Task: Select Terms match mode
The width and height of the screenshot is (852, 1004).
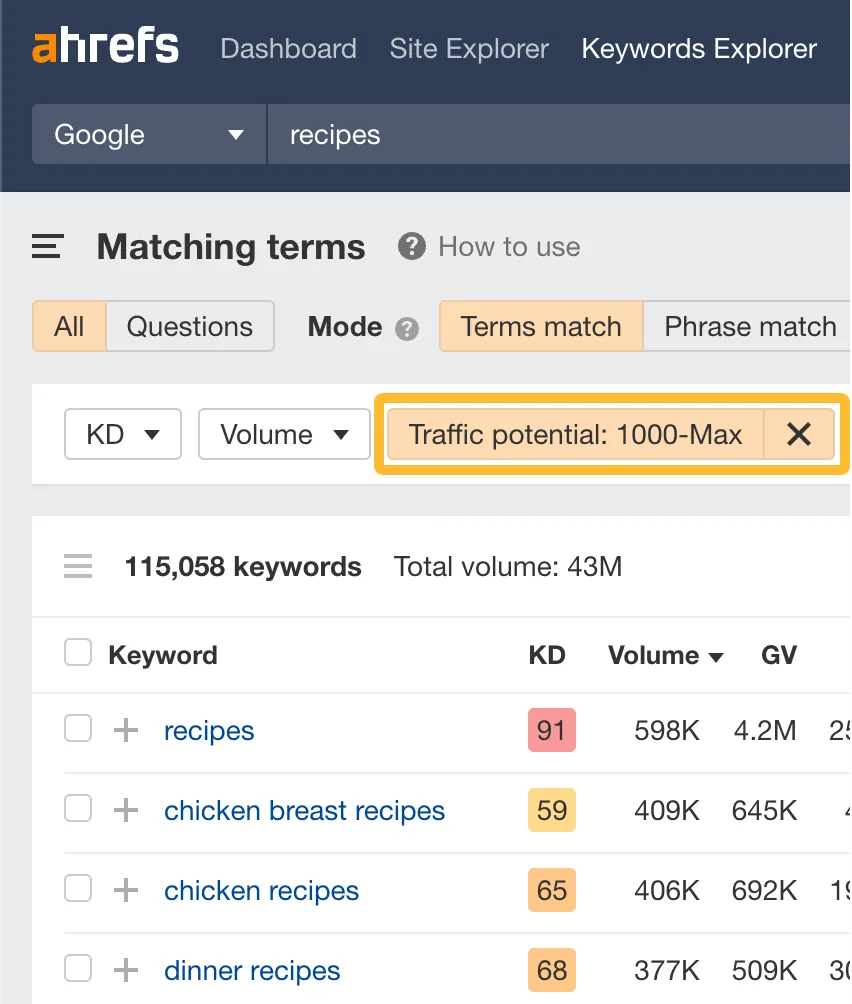Action: (x=541, y=327)
